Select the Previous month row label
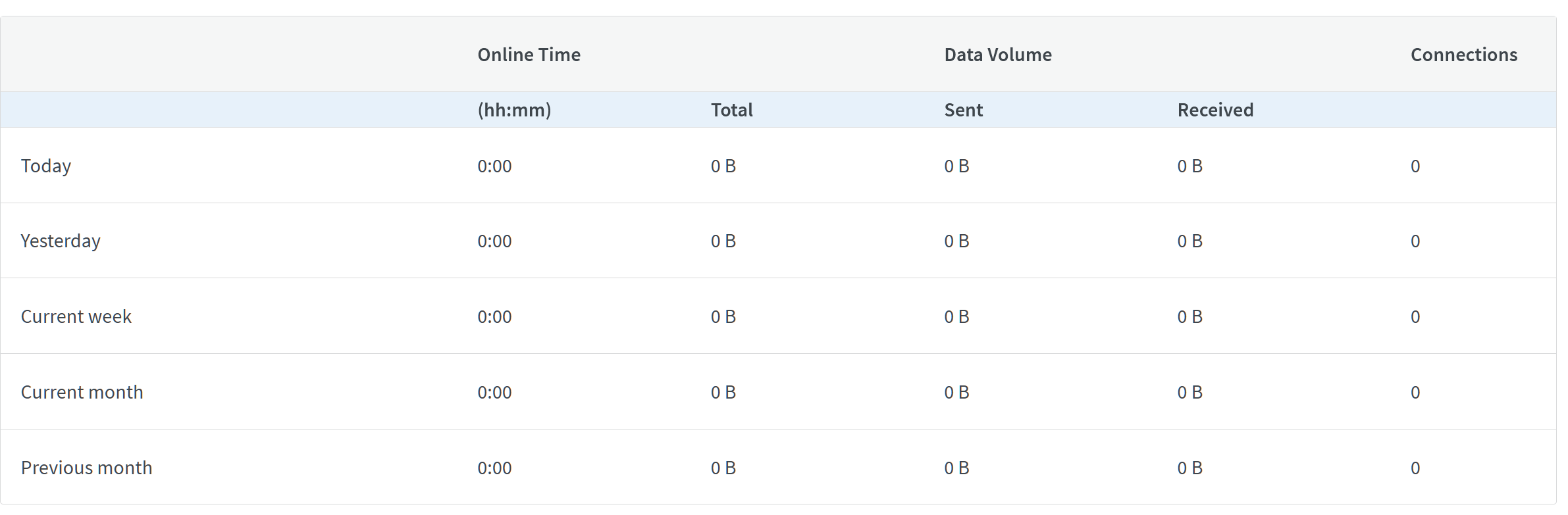The width and height of the screenshot is (1568, 515). point(86,468)
